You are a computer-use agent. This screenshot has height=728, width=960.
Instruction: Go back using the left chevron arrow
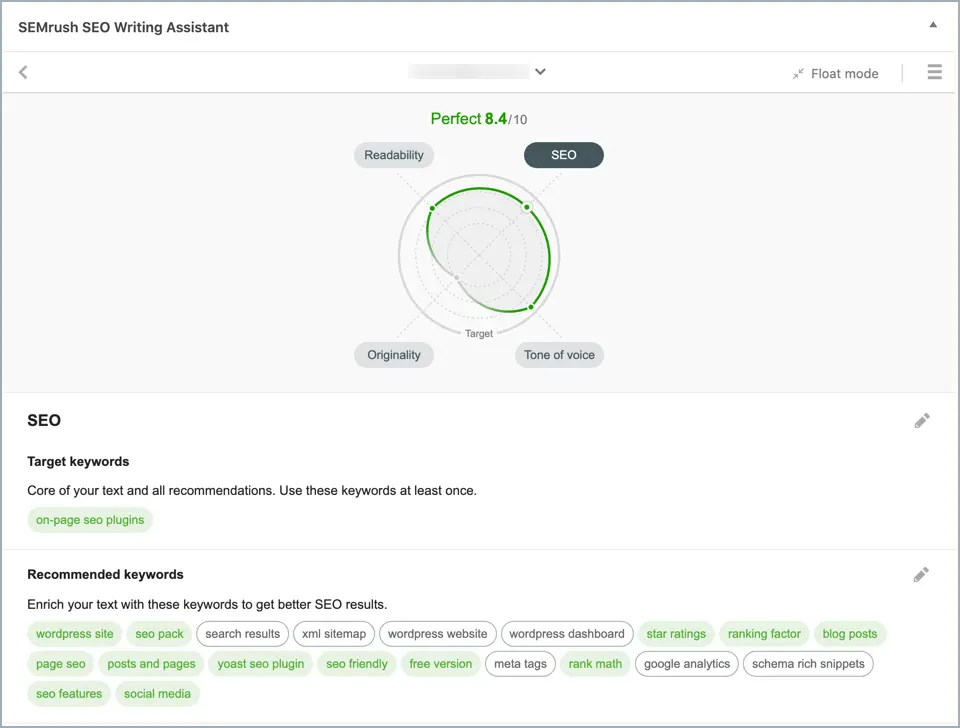pos(23,72)
